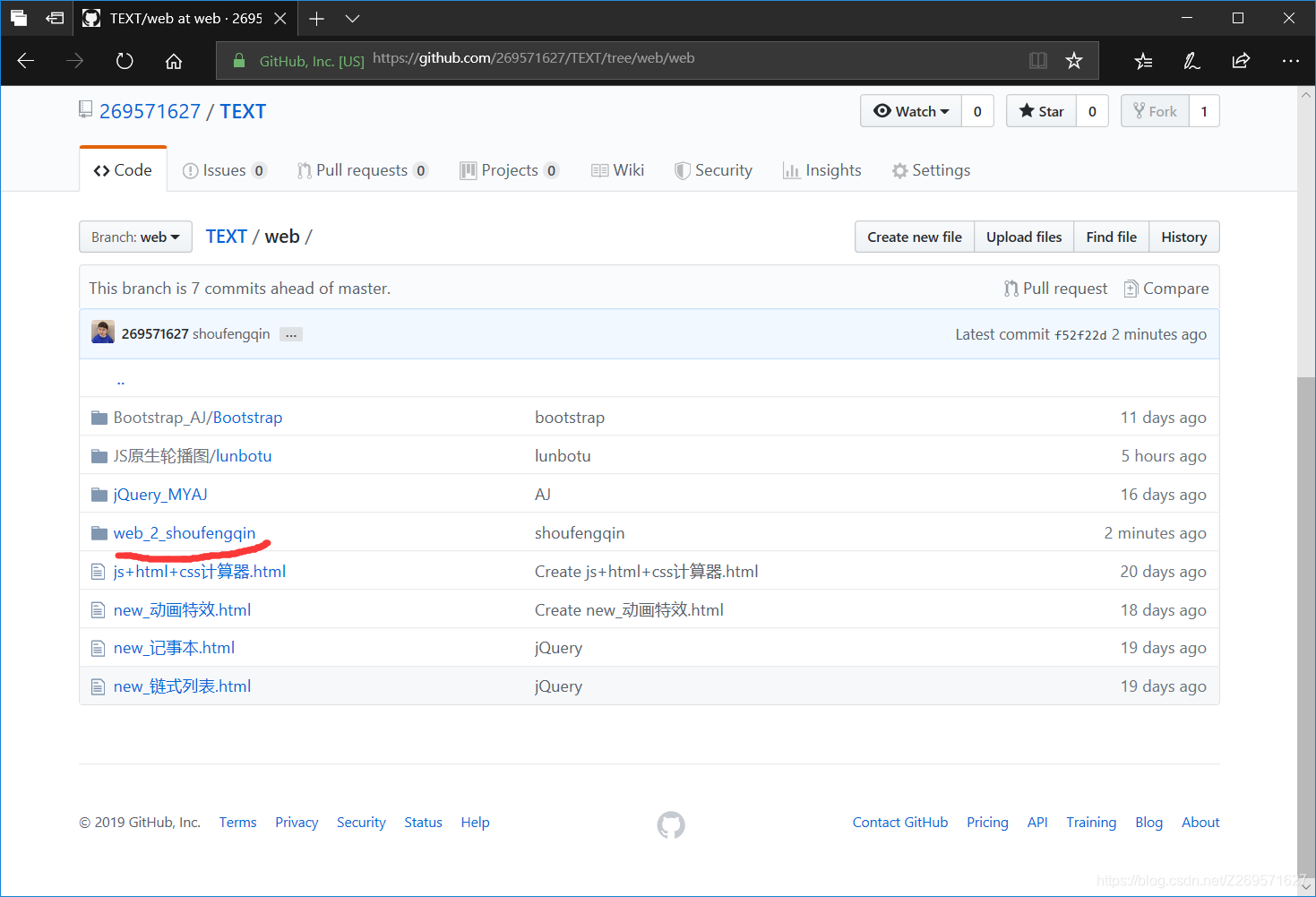Image resolution: width=1316 pixels, height=897 pixels.
Task: Open a new browser tab
Action: (x=316, y=18)
